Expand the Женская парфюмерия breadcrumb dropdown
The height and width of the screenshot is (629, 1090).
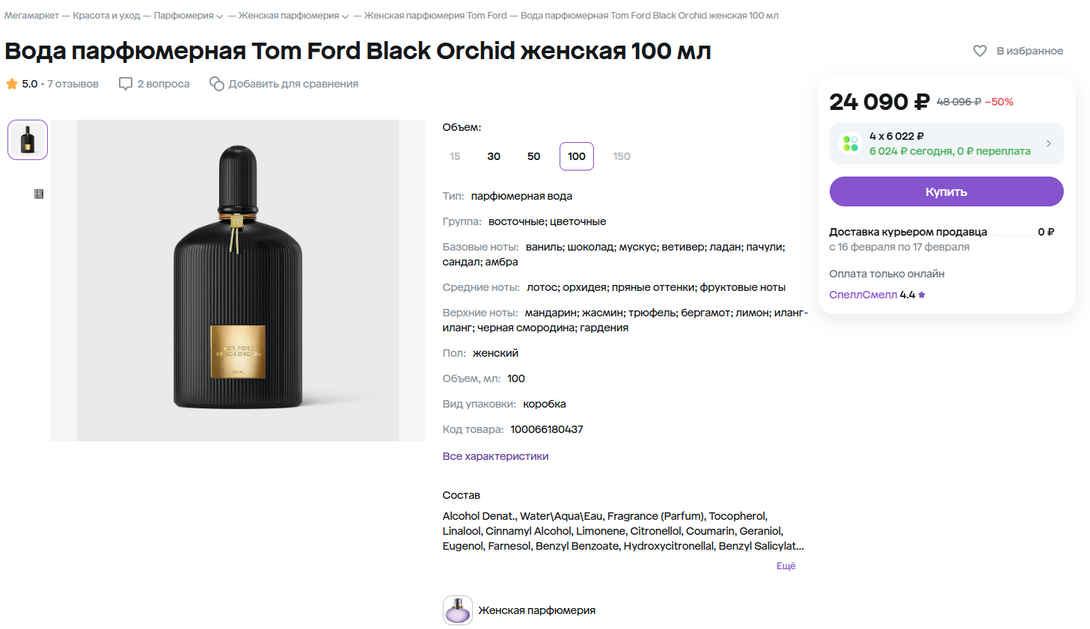point(345,16)
